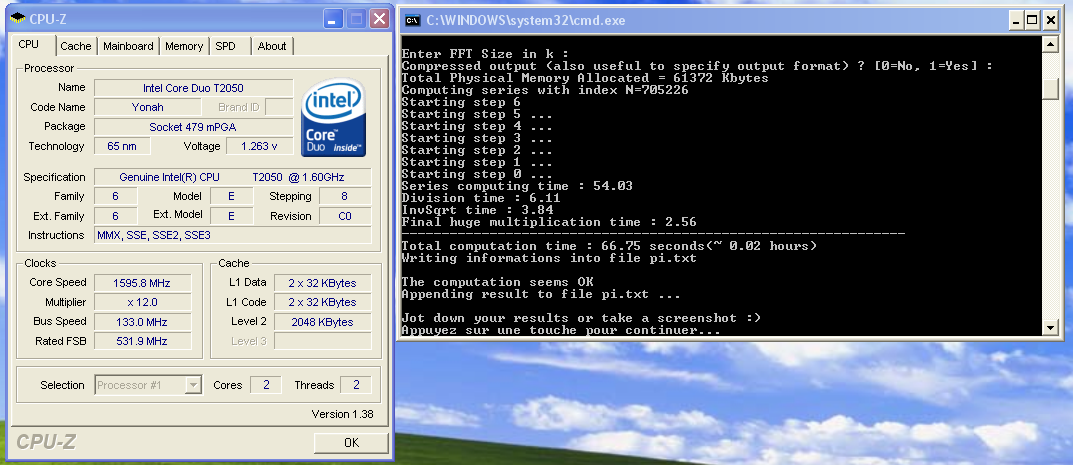This screenshot has height=465, width=1073.
Task: Click the line 'Total computation time : 66.75 seconds'
Action: [609, 246]
